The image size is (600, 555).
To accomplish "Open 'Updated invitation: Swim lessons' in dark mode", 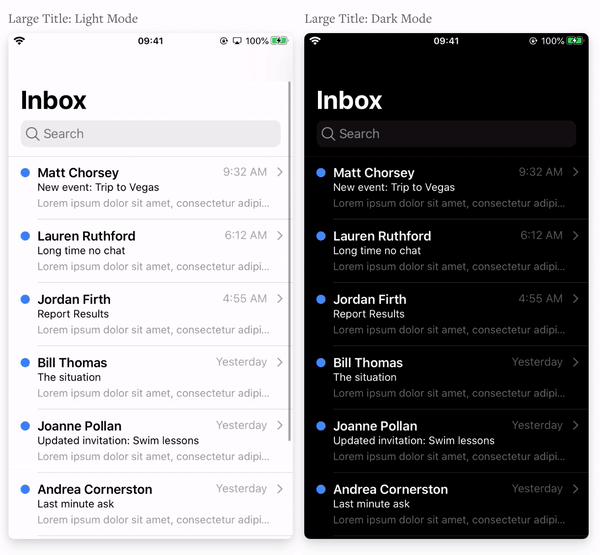I will pos(414,441).
